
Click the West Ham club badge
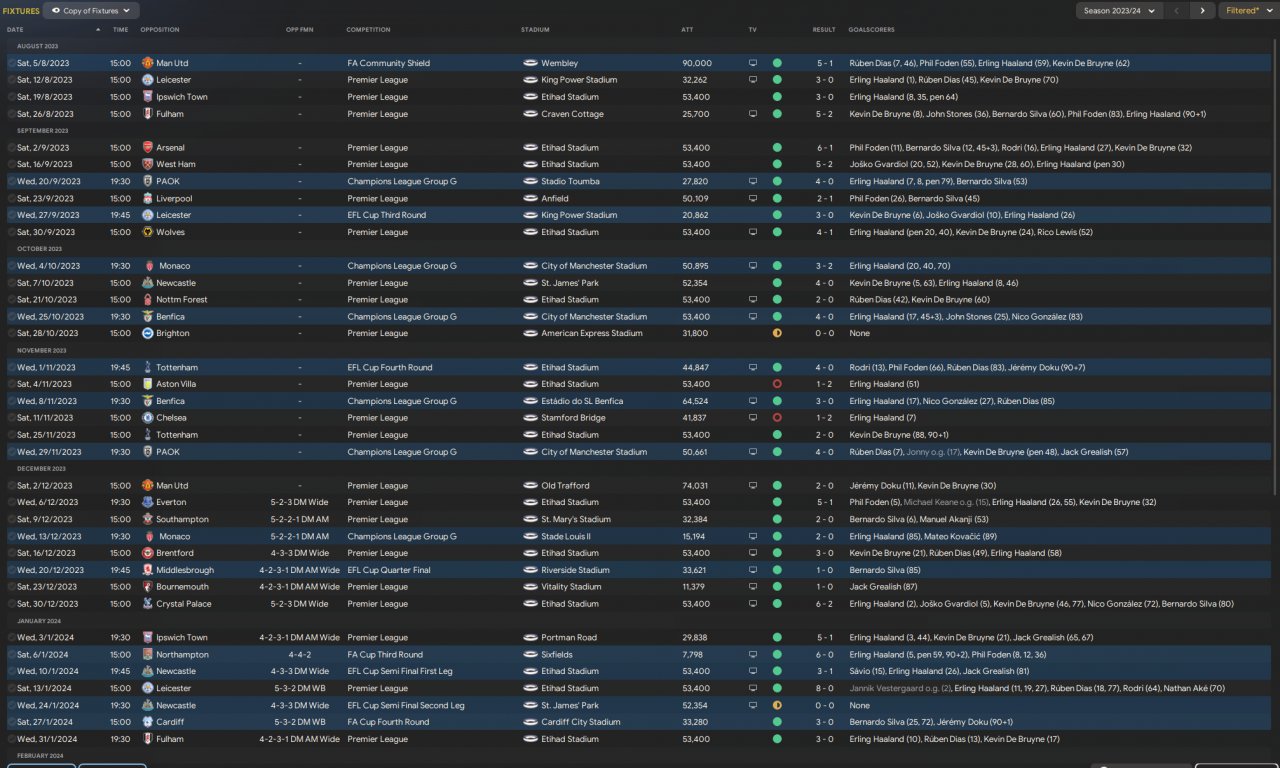point(148,164)
